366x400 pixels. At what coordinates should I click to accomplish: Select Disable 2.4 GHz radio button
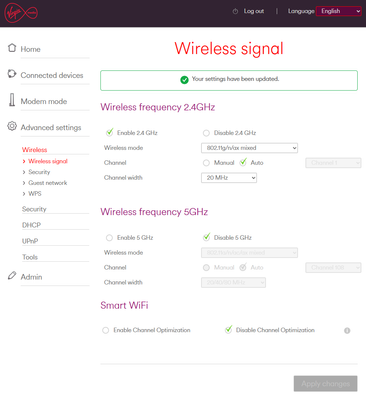[206, 133]
